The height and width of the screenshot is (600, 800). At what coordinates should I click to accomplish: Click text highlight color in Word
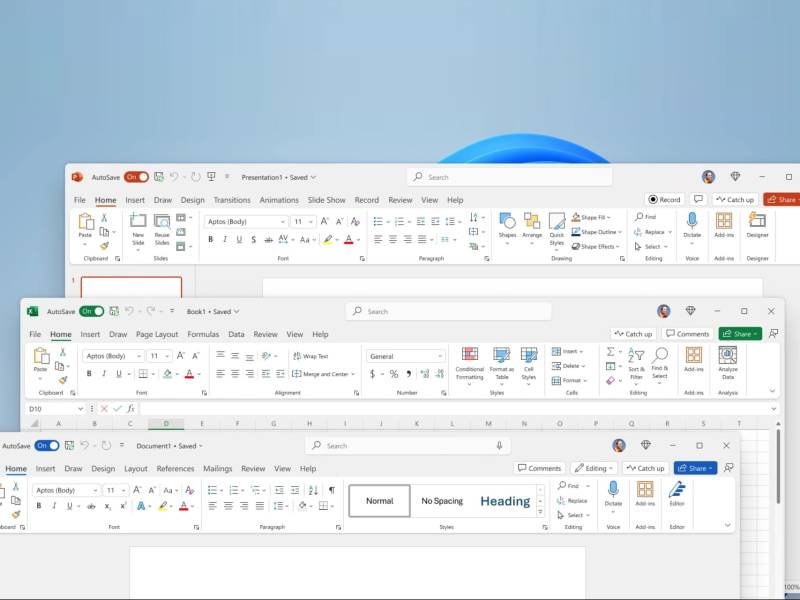point(162,506)
